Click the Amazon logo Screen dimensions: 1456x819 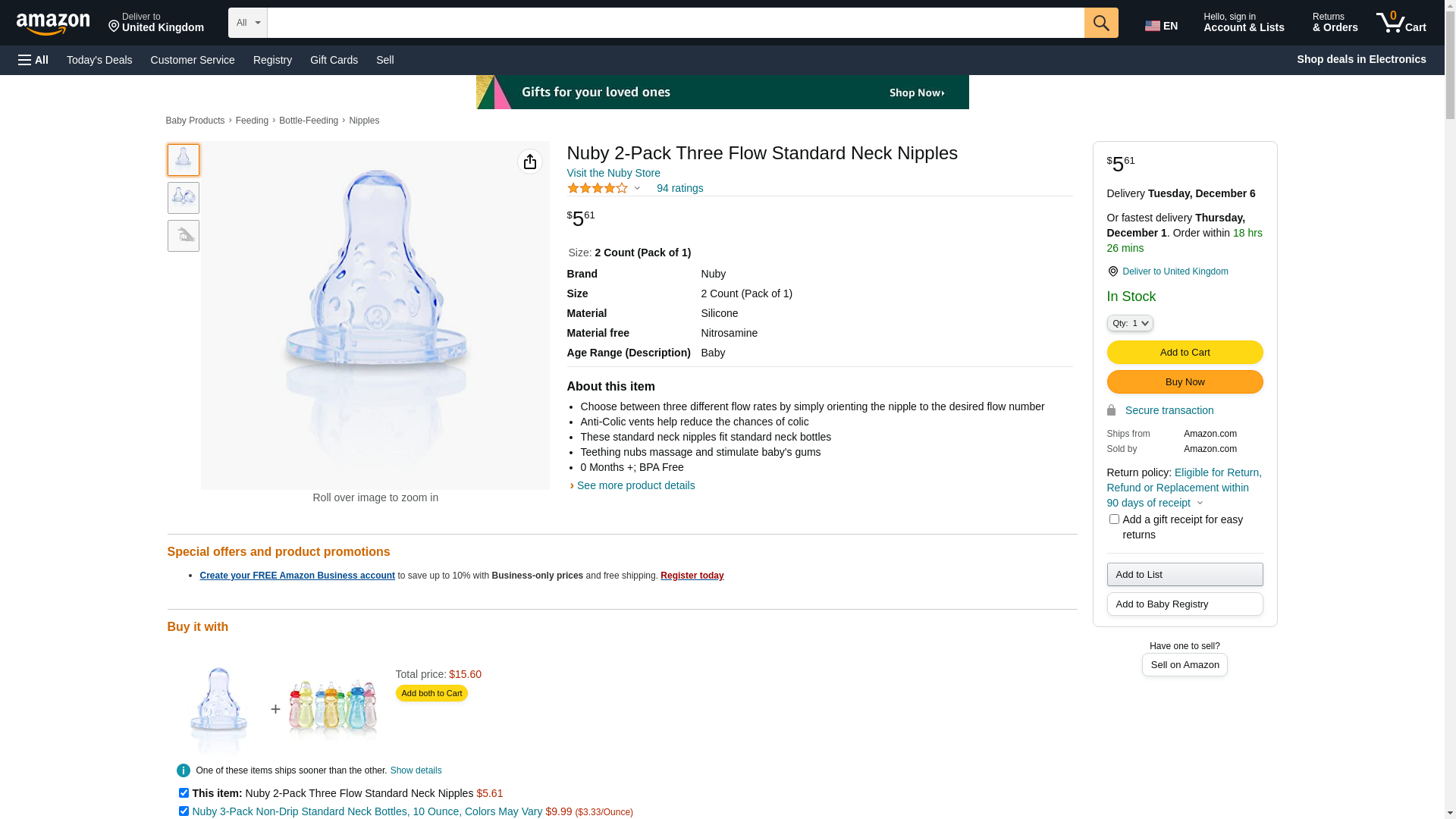click(x=53, y=24)
